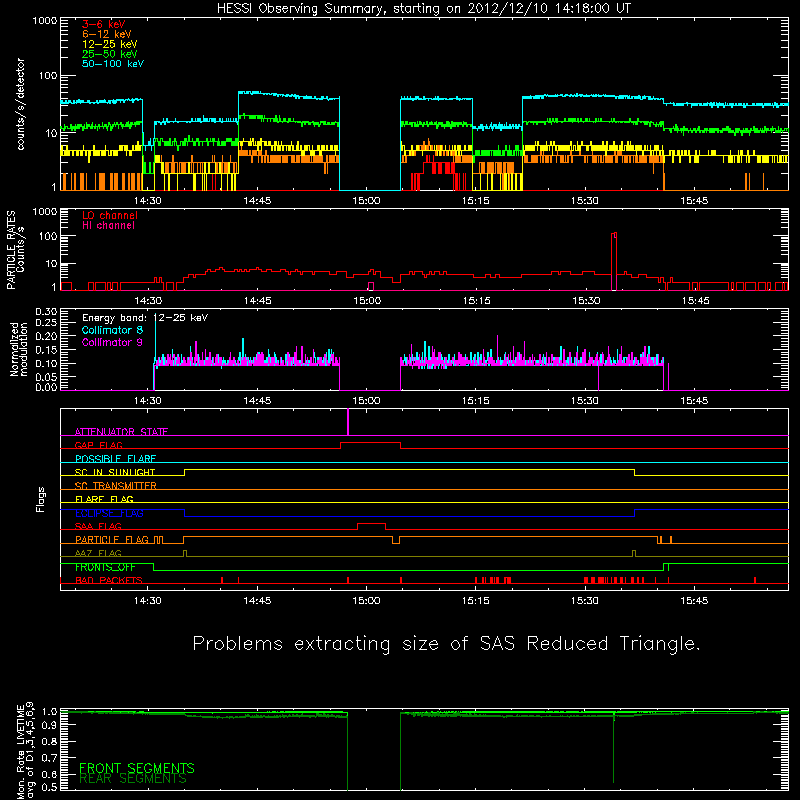
Task: Click the raised SAA_FLAG segment near 15:00
Action: point(371,524)
